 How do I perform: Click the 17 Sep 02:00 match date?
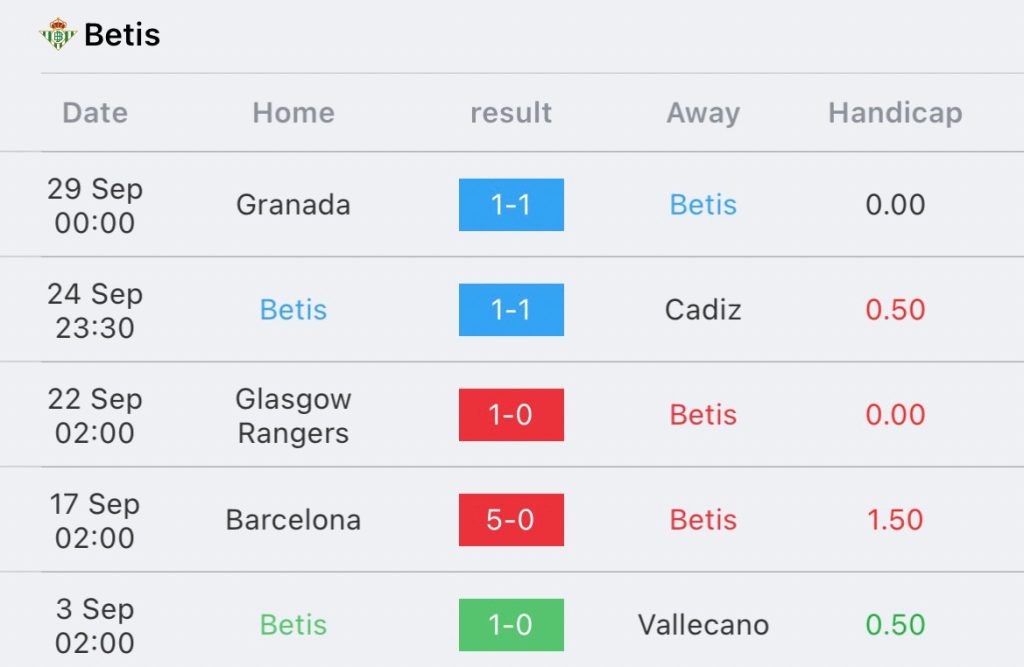click(95, 521)
